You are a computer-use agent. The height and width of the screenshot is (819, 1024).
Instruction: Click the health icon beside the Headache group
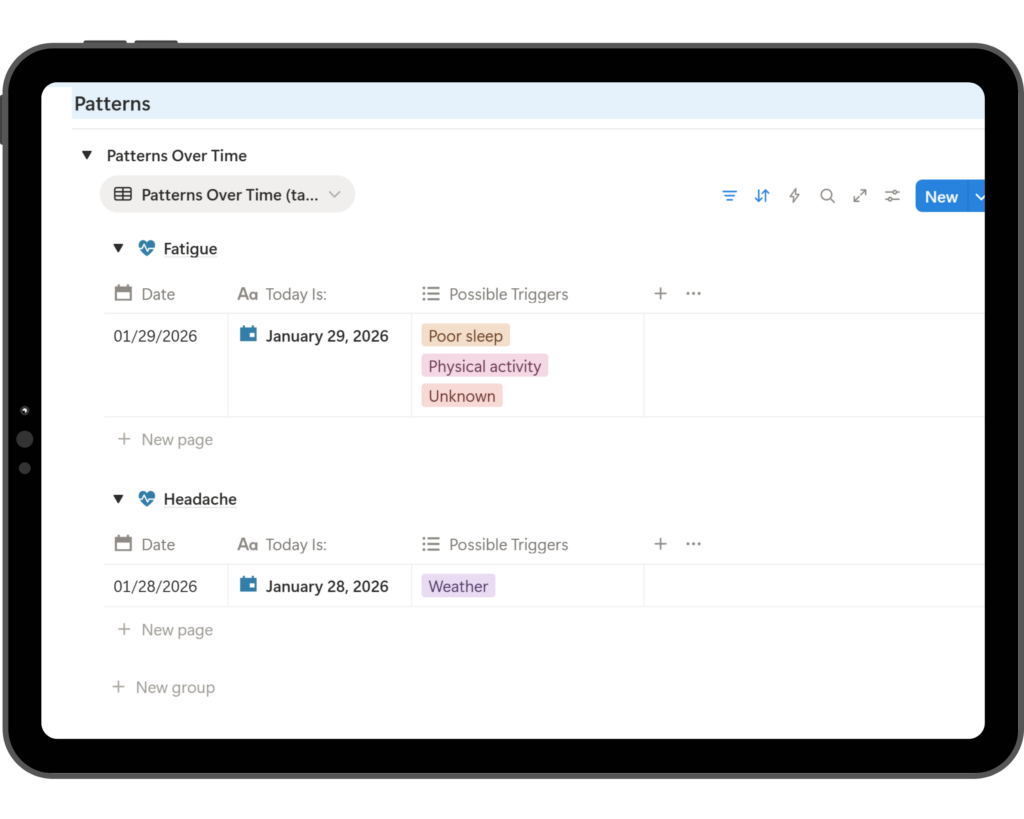pyautogui.click(x=147, y=499)
